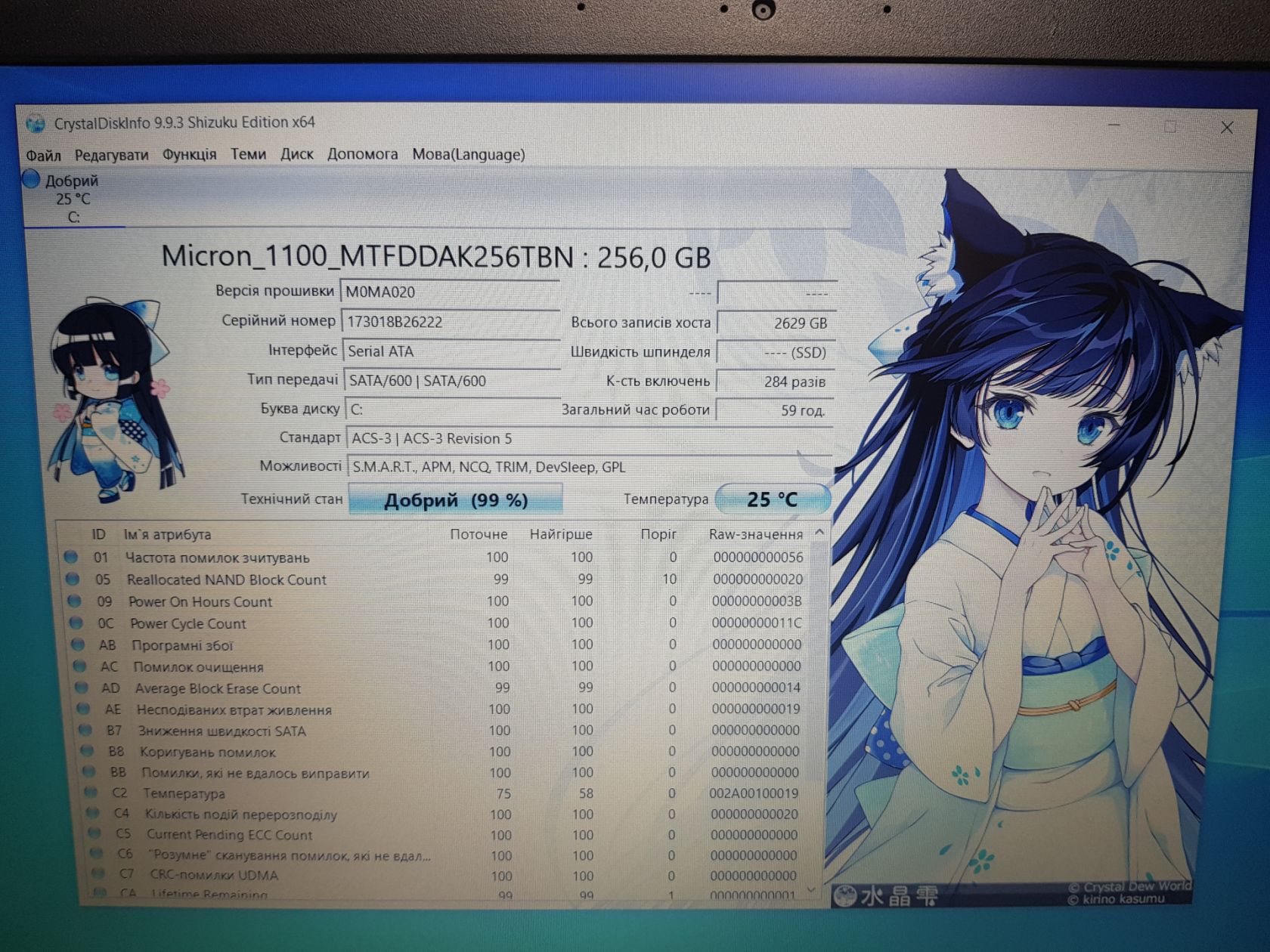Click the 59 год. power-on hours value
1270x952 pixels.
(775, 411)
